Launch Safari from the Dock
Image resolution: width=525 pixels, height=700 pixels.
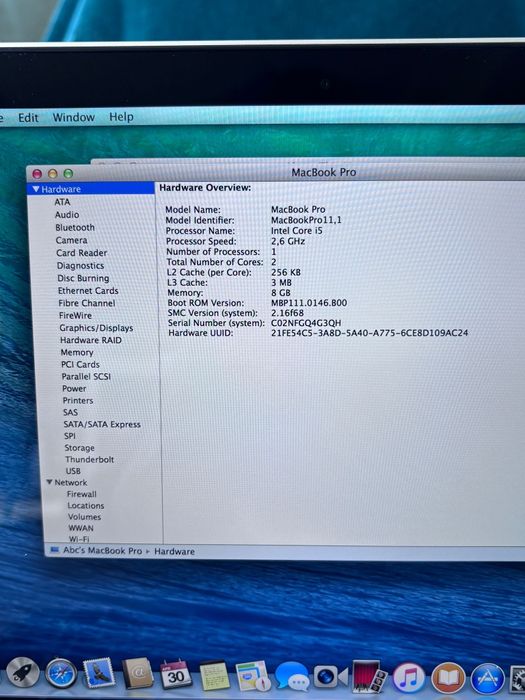tap(61, 674)
